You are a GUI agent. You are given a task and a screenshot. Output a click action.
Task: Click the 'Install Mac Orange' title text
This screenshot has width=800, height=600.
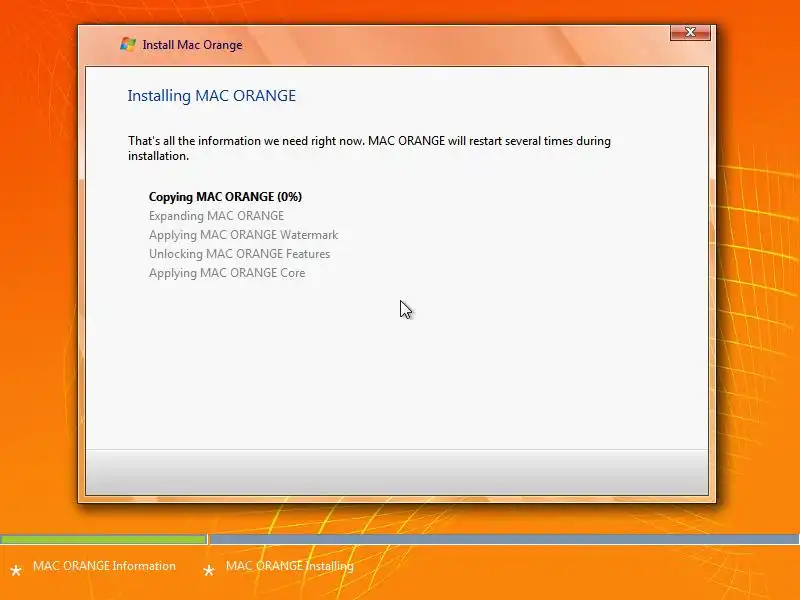point(192,45)
